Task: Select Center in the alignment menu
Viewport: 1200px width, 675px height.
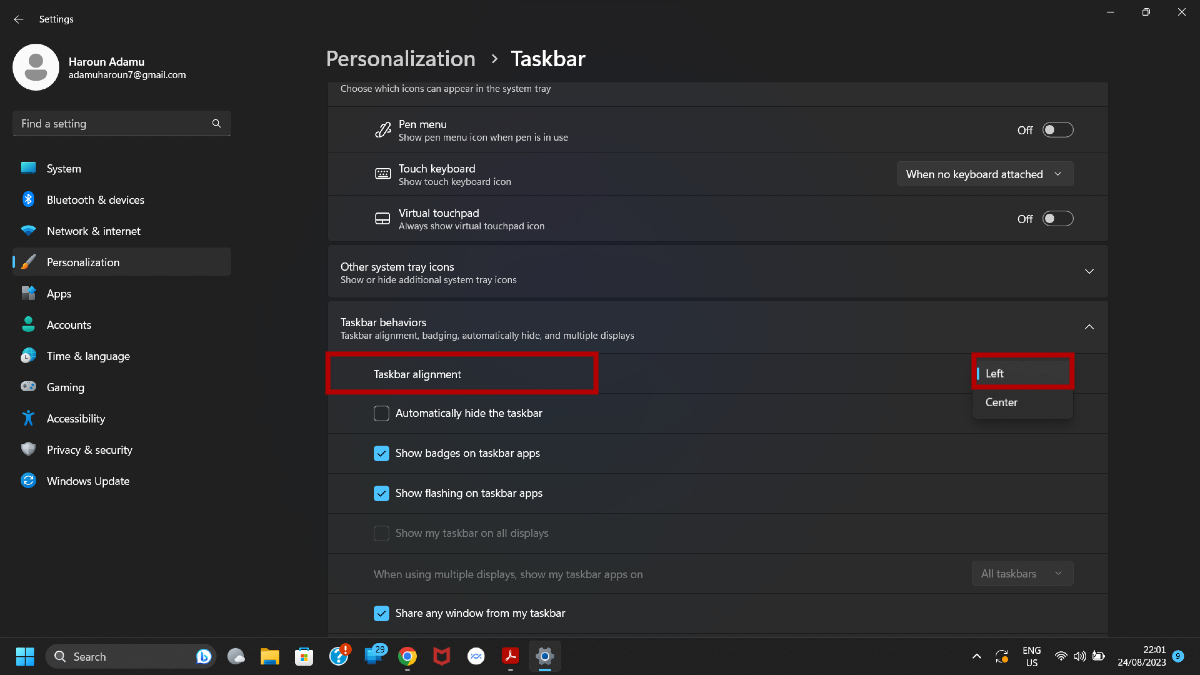Action: click(1002, 402)
